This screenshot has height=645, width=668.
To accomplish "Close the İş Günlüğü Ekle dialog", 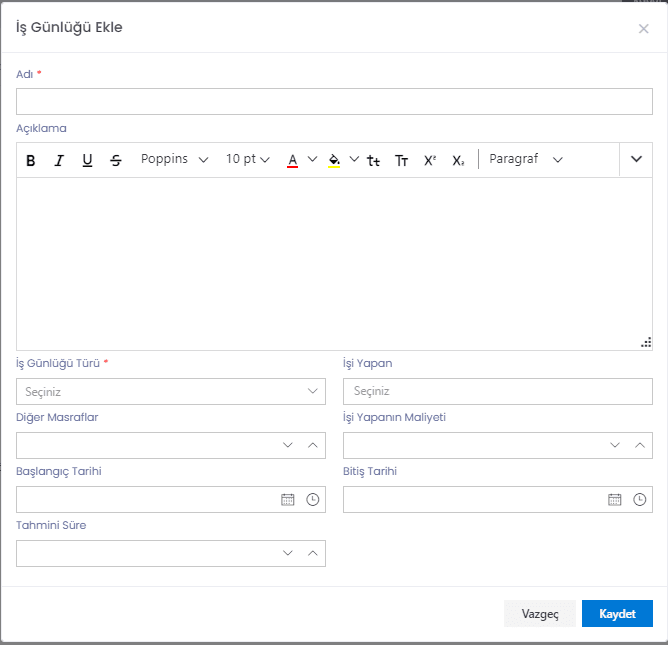I will (x=643, y=29).
